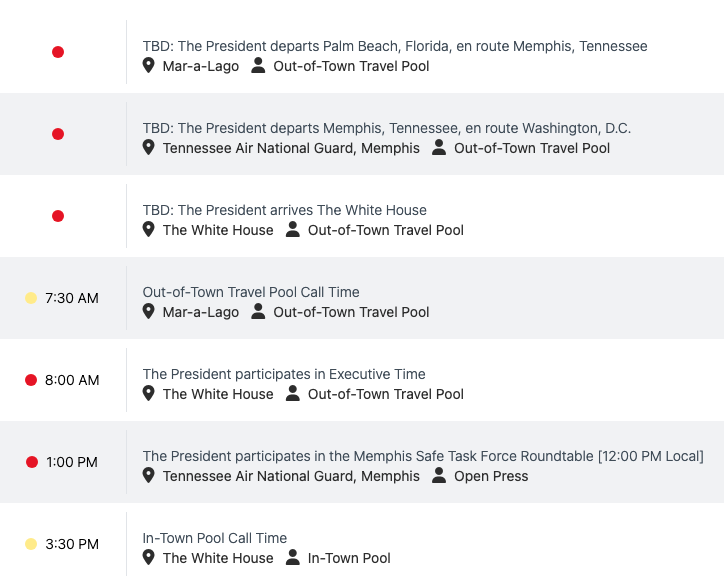The image size is (724, 585).
Task: Click the location pin icon beside Mar-a-Lago in the Palm Beach departure row
Action: pyautogui.click(x=149, y=66)
